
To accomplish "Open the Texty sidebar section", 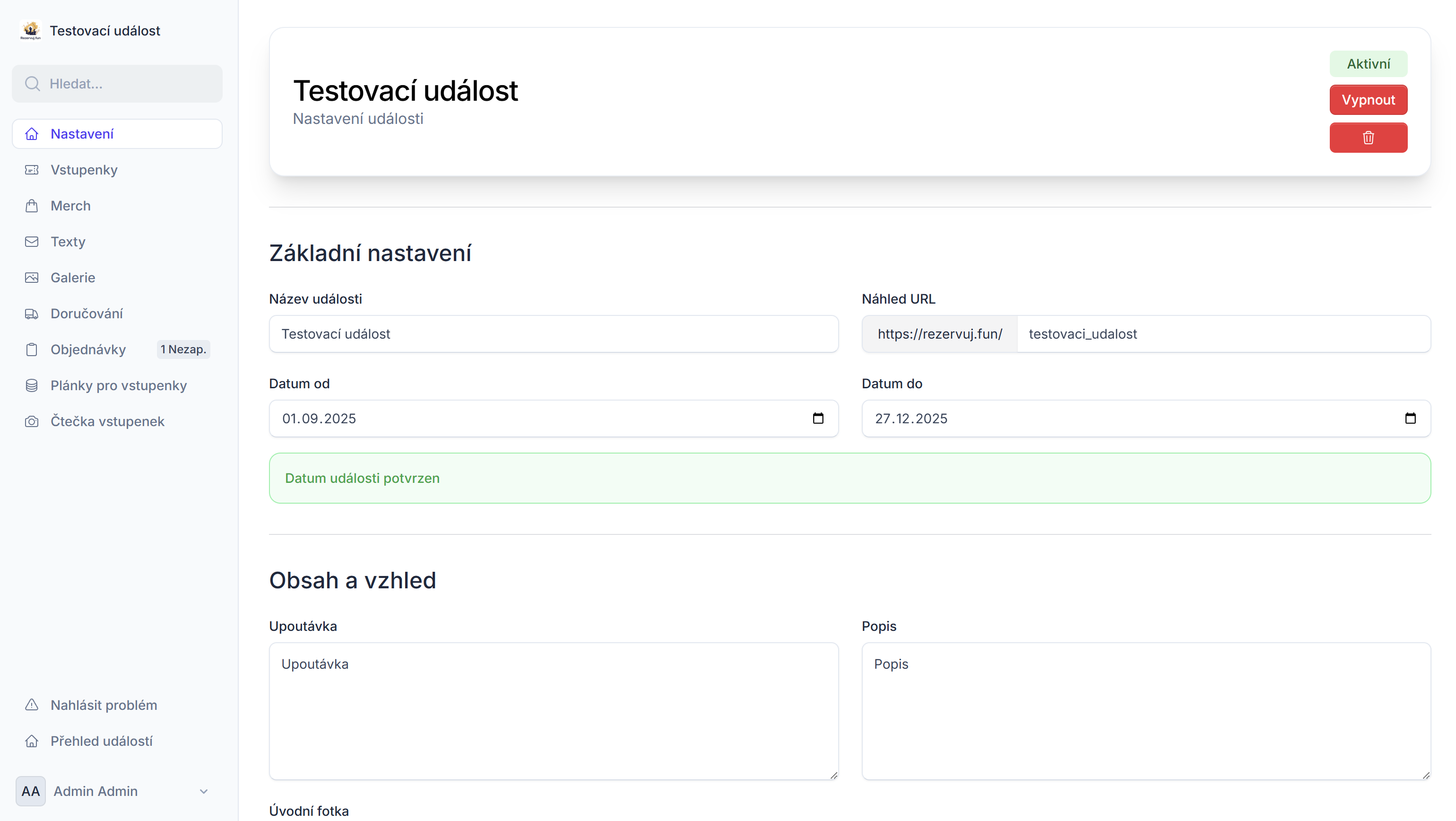I will point(68,242).
